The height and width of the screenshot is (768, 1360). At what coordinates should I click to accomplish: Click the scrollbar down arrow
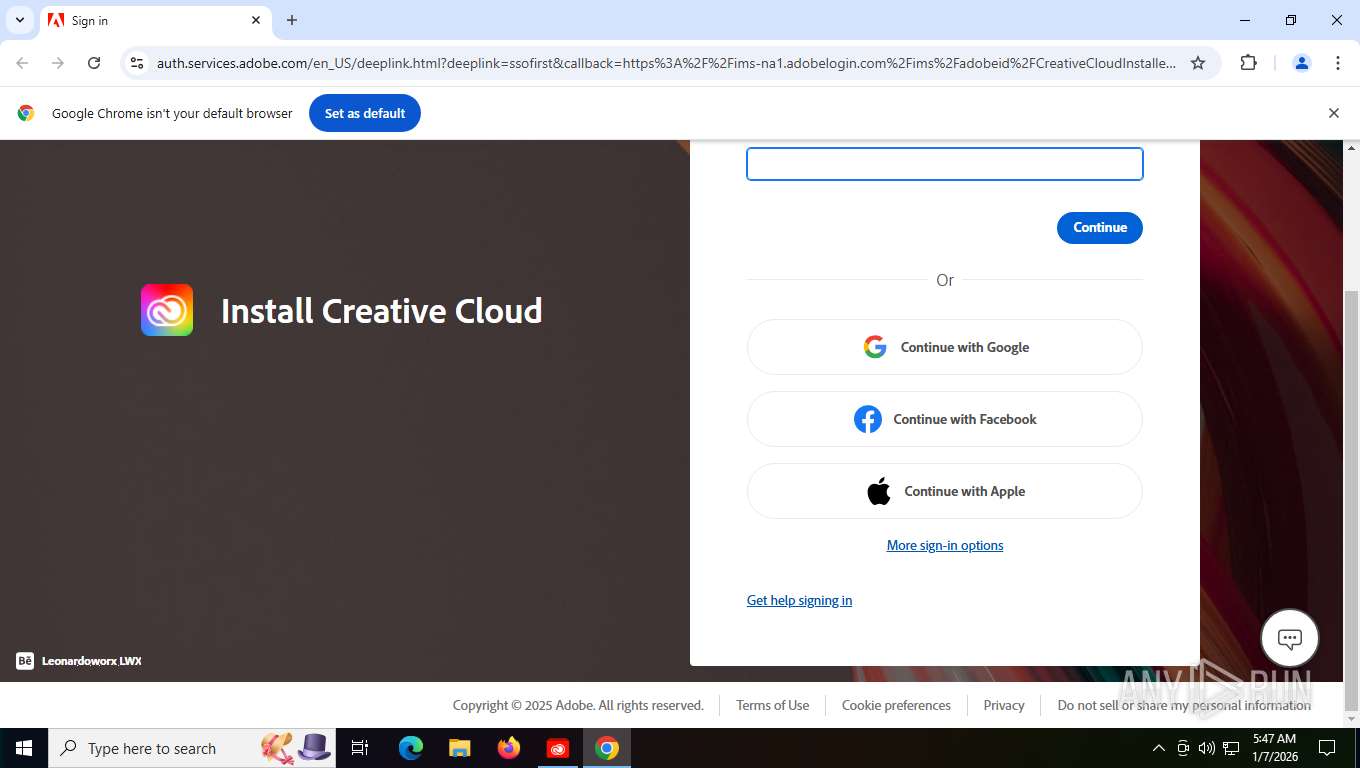tap(1351, 718)
